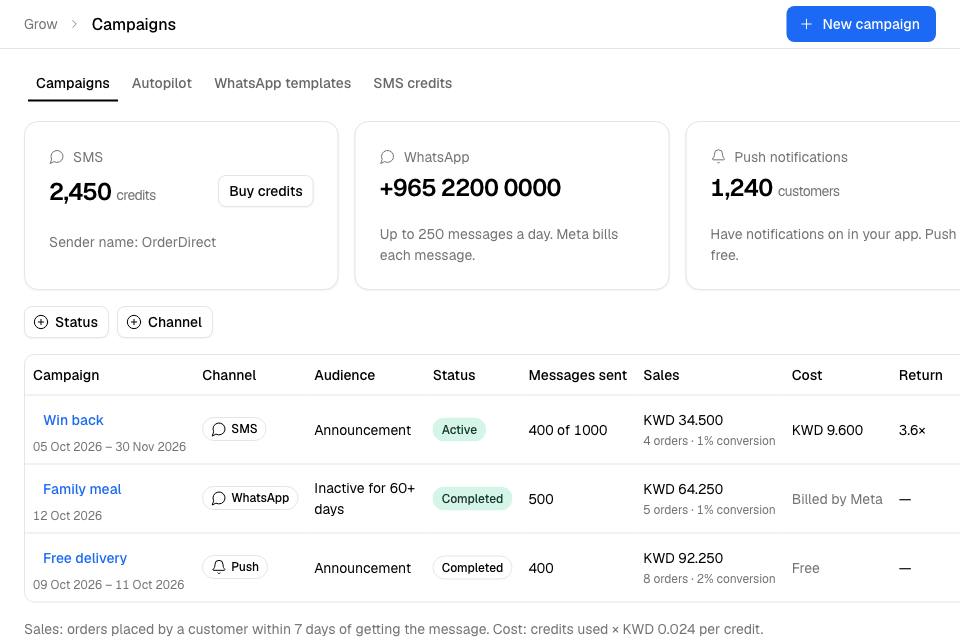Click the Status column header
This screenshot has height=640, width=960.
tap(454, 375)
